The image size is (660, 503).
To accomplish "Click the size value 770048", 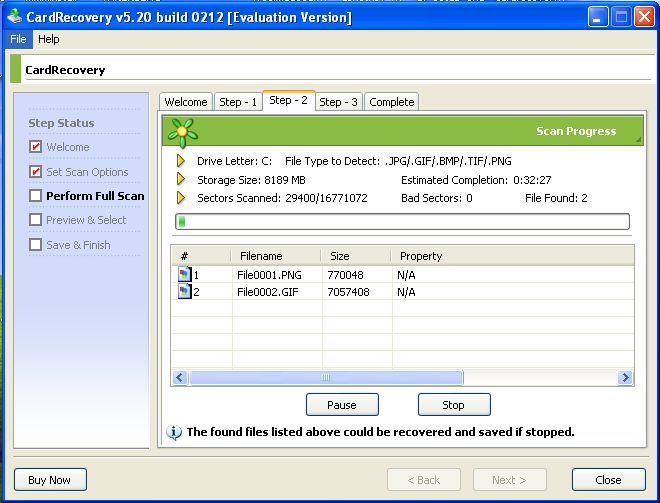I will click(x=346, y=275).
